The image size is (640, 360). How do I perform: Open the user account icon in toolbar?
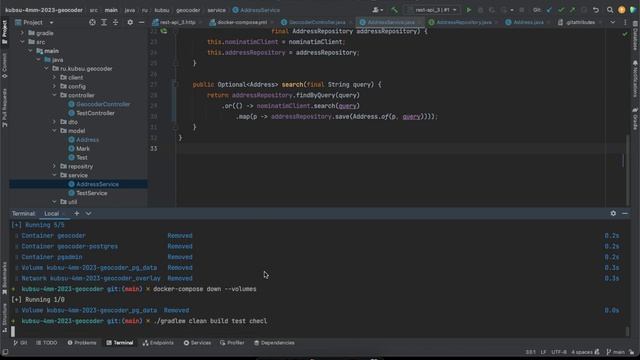[x=377, y=10]
